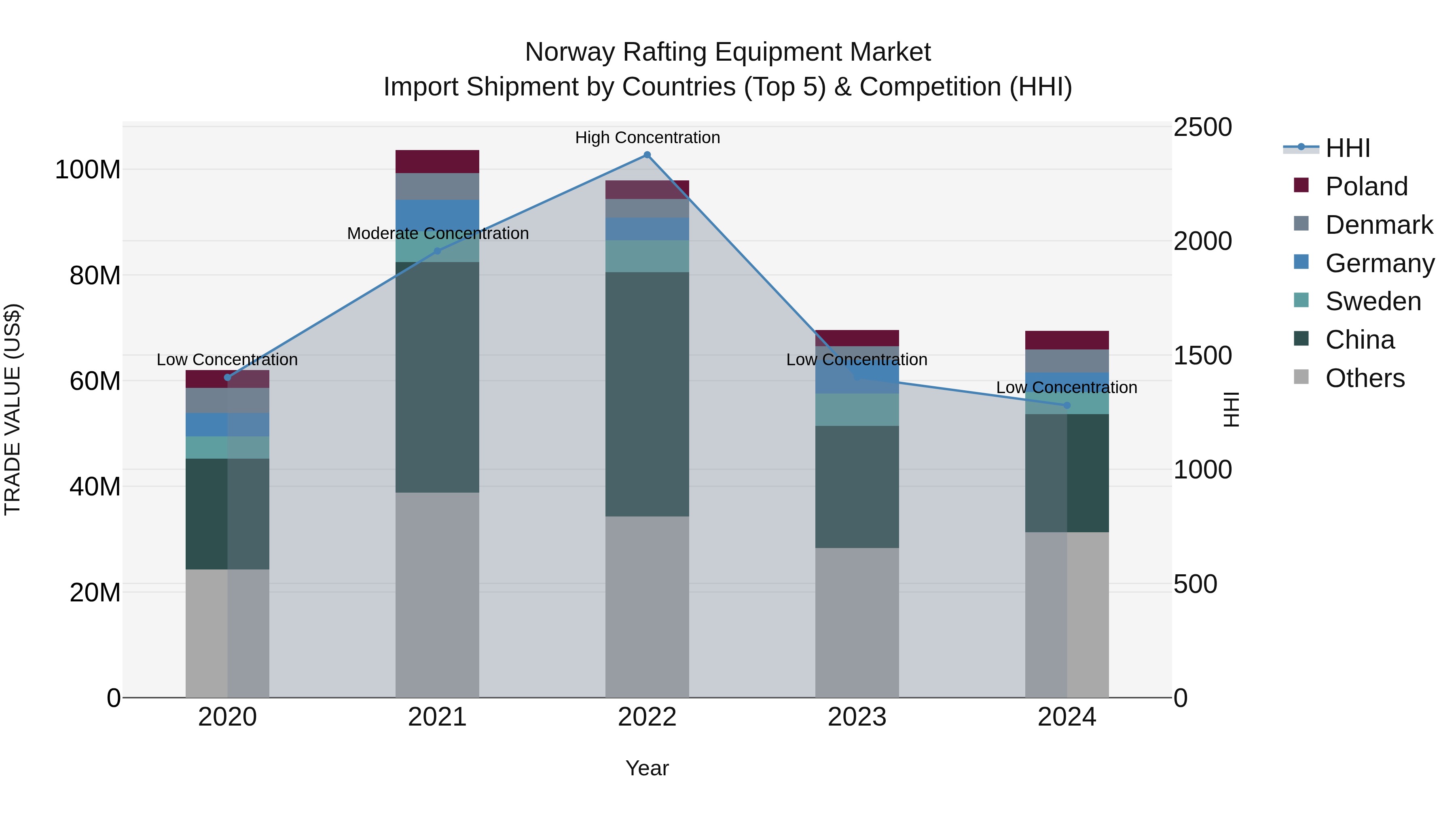
Task: Select the Others segment in the 2022 bar
Action: [647, 607]
